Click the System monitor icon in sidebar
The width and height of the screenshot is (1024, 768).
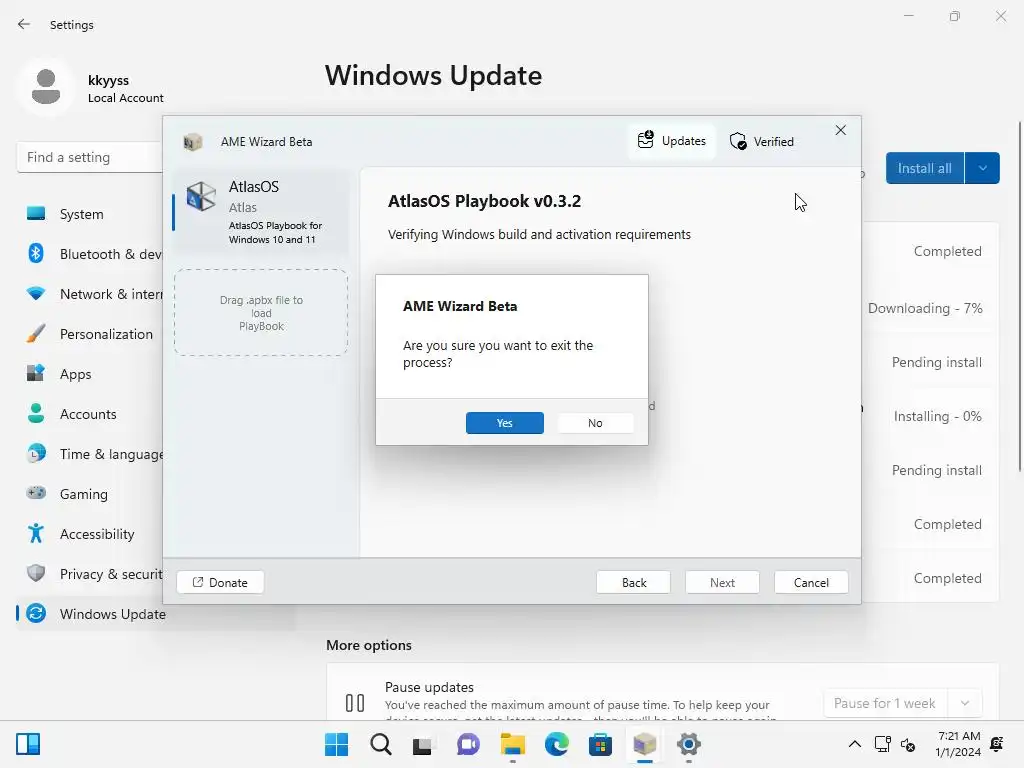pyautogui.click(x=36, y=214)
